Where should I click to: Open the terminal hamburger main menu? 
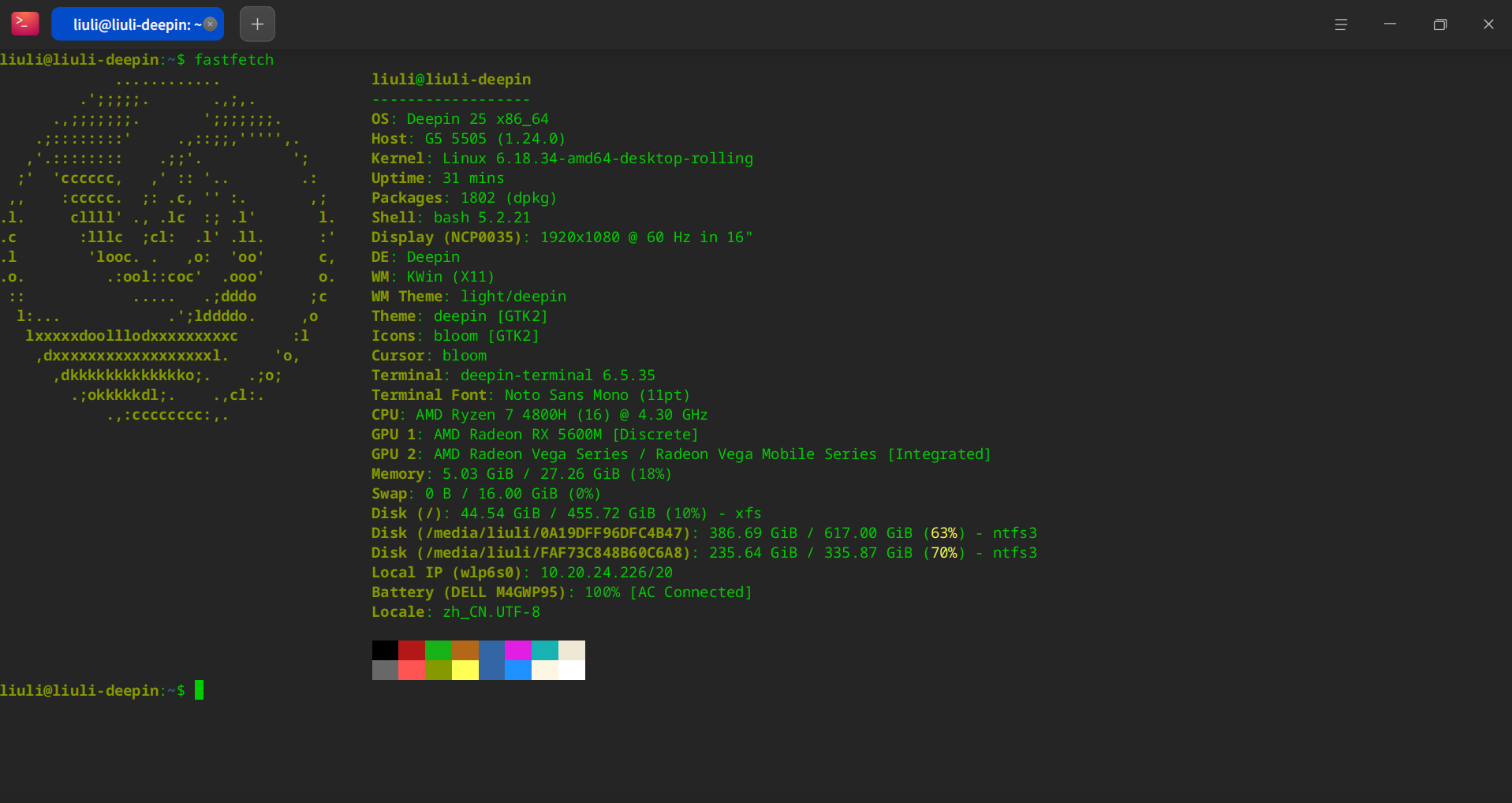click(1341, 24)
